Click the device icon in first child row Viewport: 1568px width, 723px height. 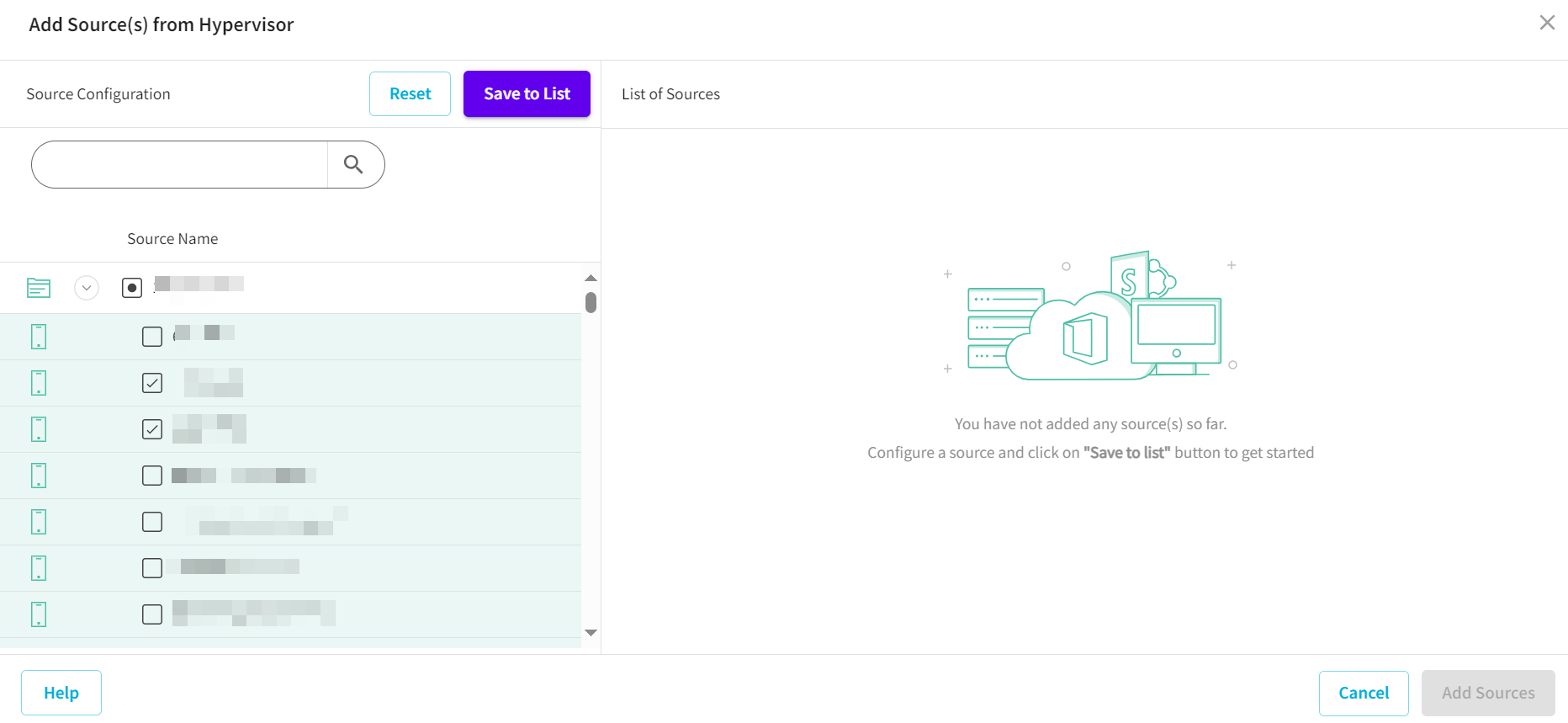tap(39, 337)
